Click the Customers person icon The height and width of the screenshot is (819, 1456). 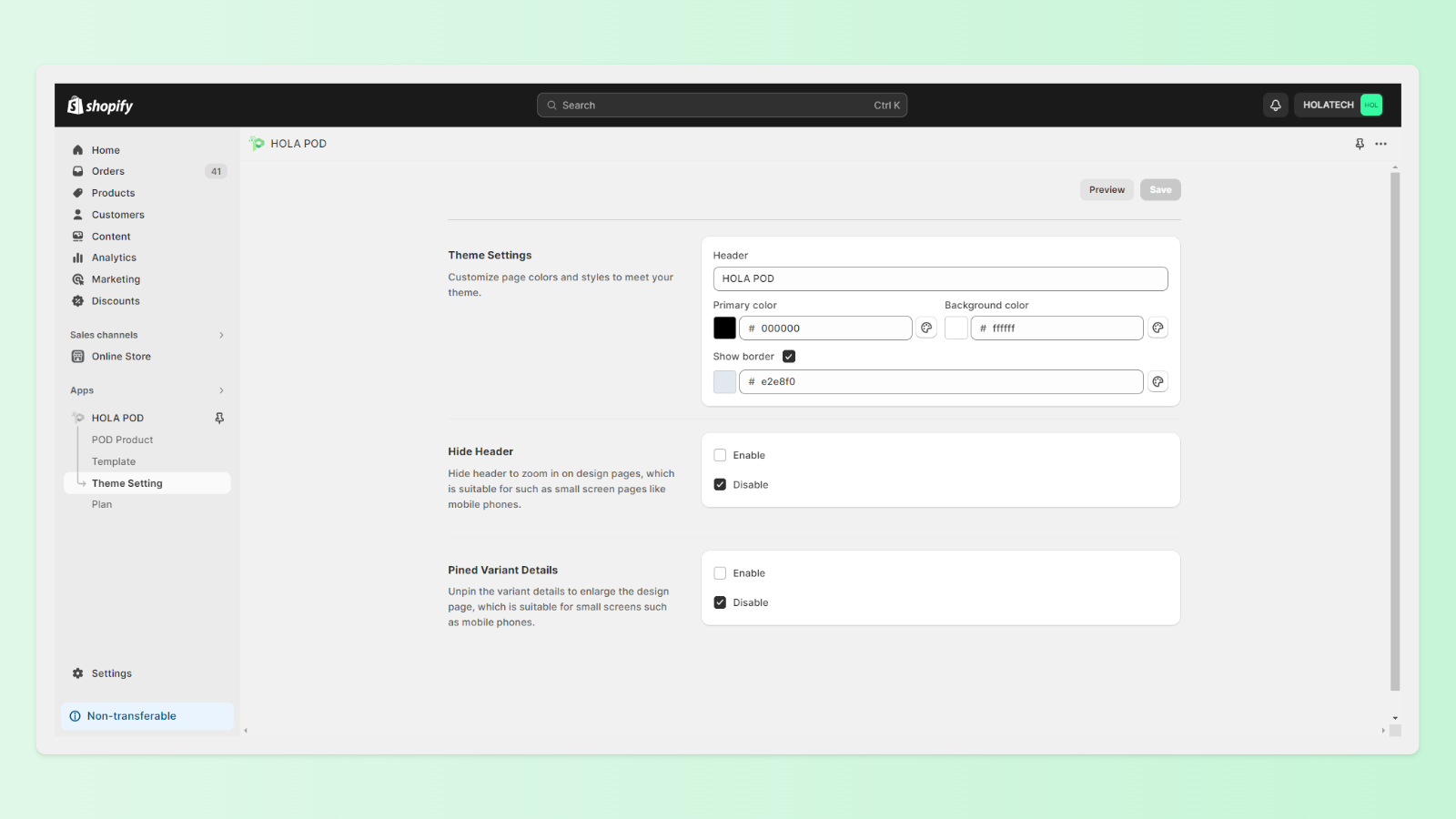[x=78, y=215]
